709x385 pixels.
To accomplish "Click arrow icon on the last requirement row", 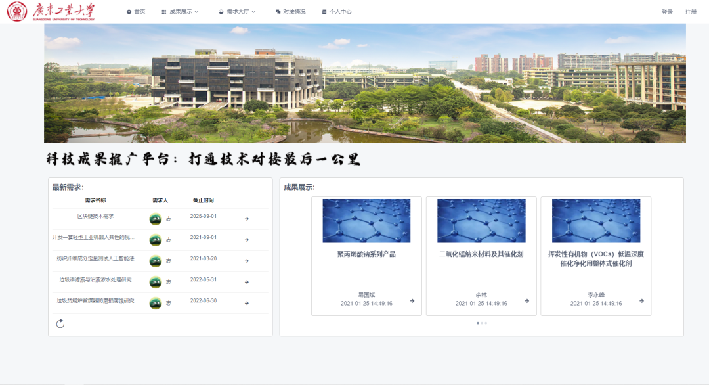I will 247,303.
